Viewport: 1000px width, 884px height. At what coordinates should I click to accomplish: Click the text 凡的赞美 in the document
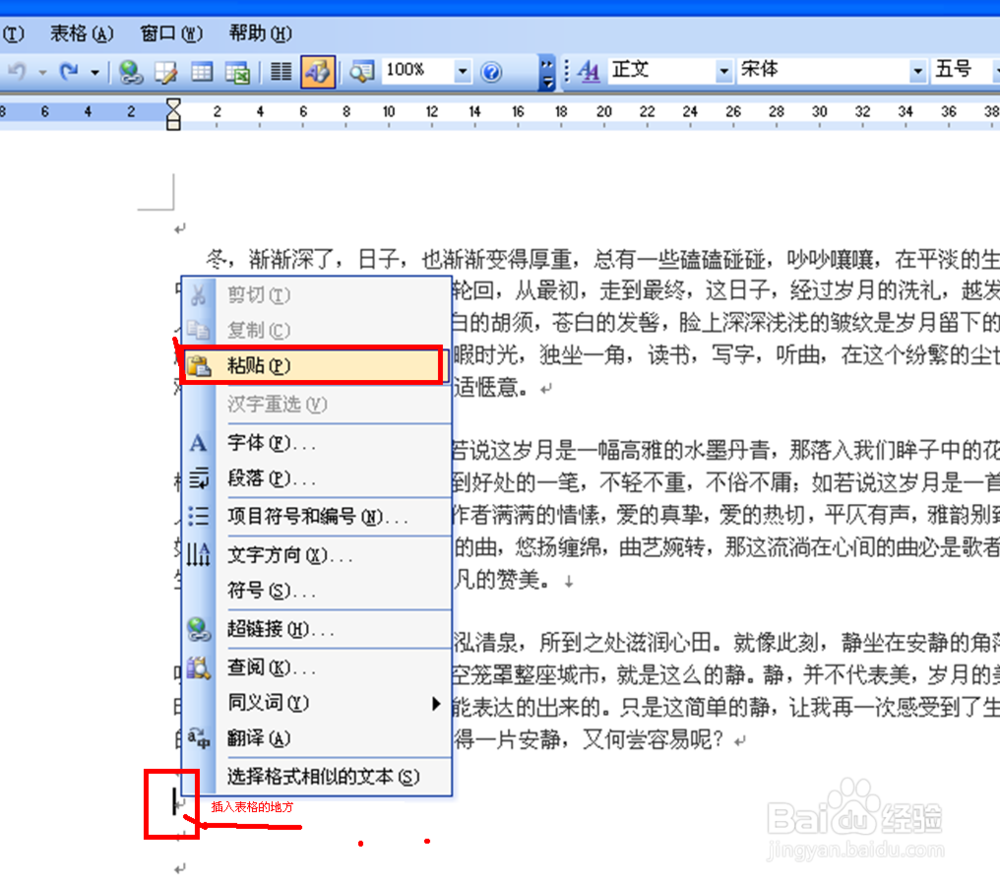[499, 580]
